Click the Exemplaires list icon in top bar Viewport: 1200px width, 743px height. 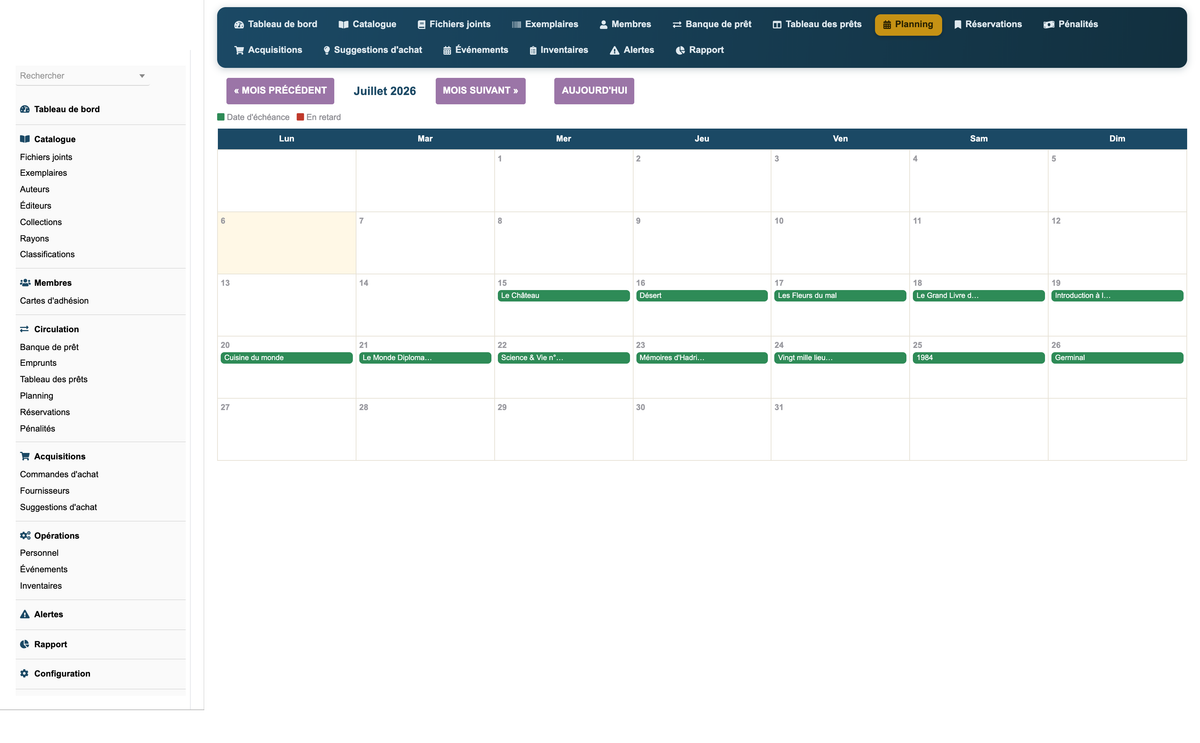pyautogui.click(x=516, y=25)
